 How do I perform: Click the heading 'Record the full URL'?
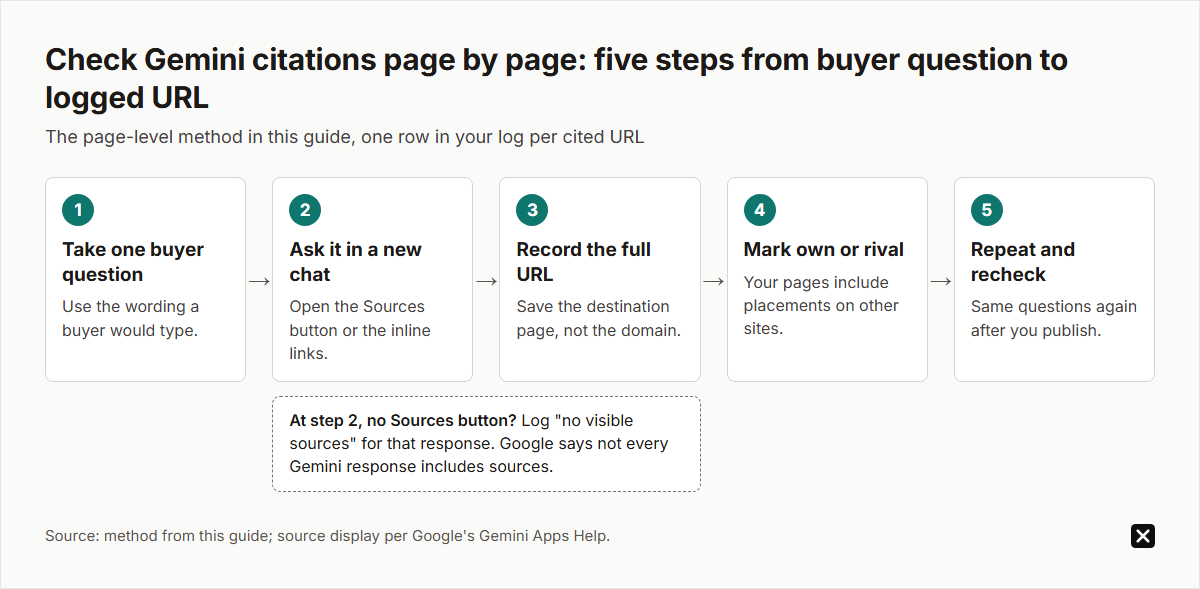click(x=584, y=262)
